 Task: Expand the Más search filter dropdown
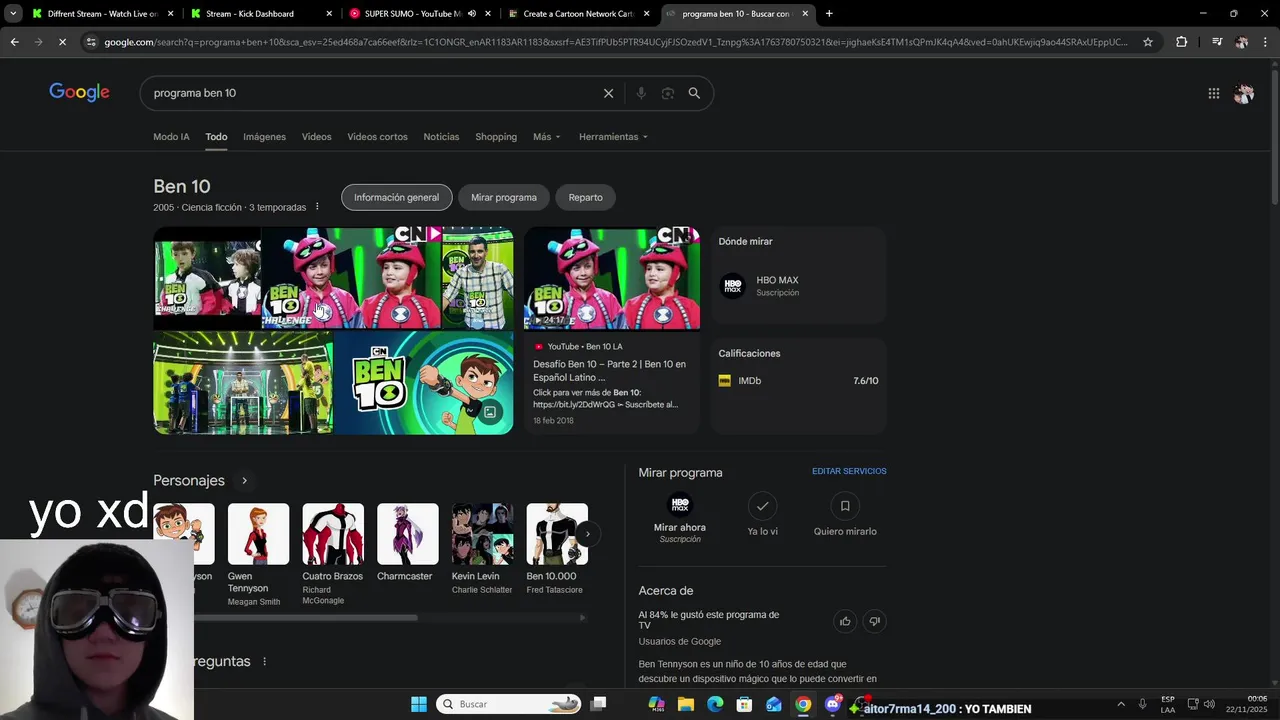(x=547, y=137)
